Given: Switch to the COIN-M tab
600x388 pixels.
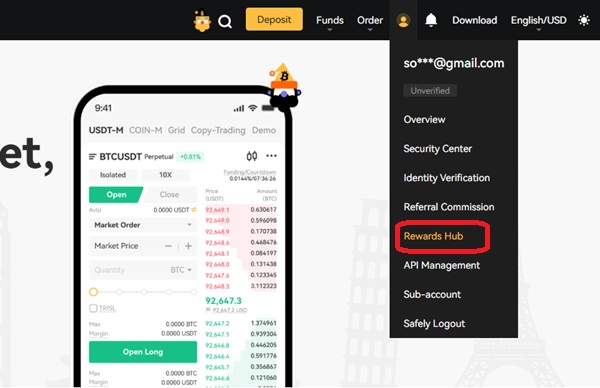Looking at the screenshot, I should click(x=145, y=130).
